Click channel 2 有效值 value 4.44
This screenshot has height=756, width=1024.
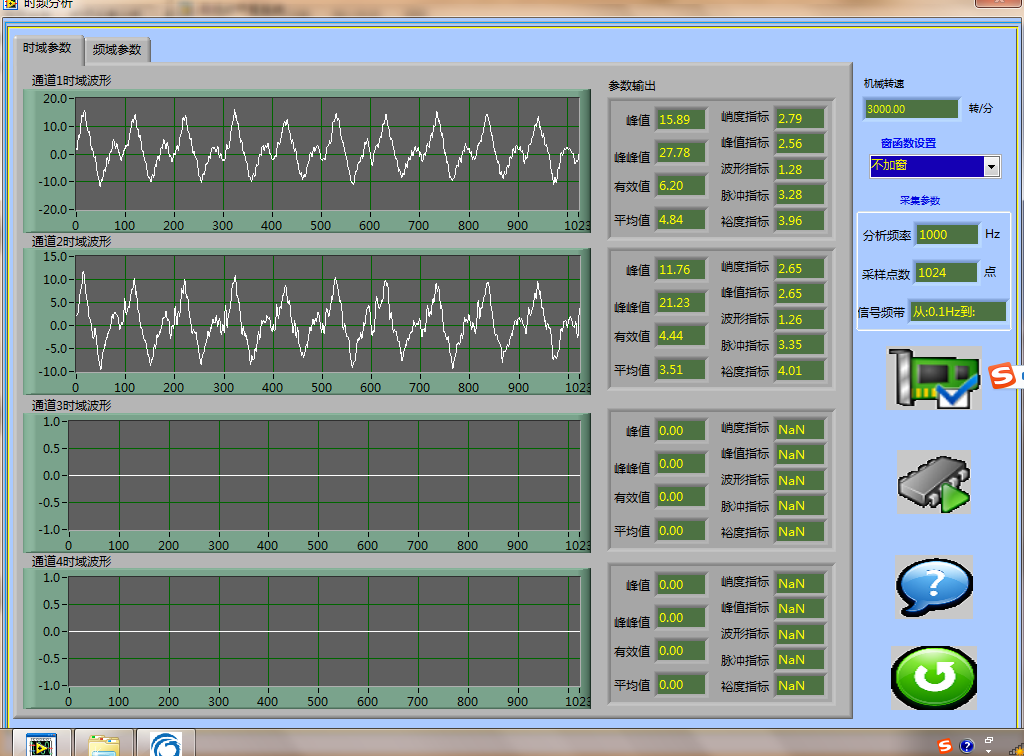pos(681,336)
